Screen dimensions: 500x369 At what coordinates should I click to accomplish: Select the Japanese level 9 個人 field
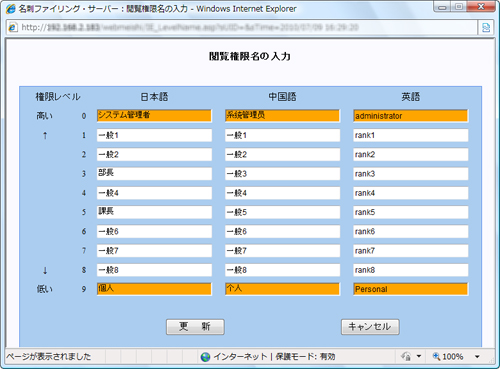point(154,289)
